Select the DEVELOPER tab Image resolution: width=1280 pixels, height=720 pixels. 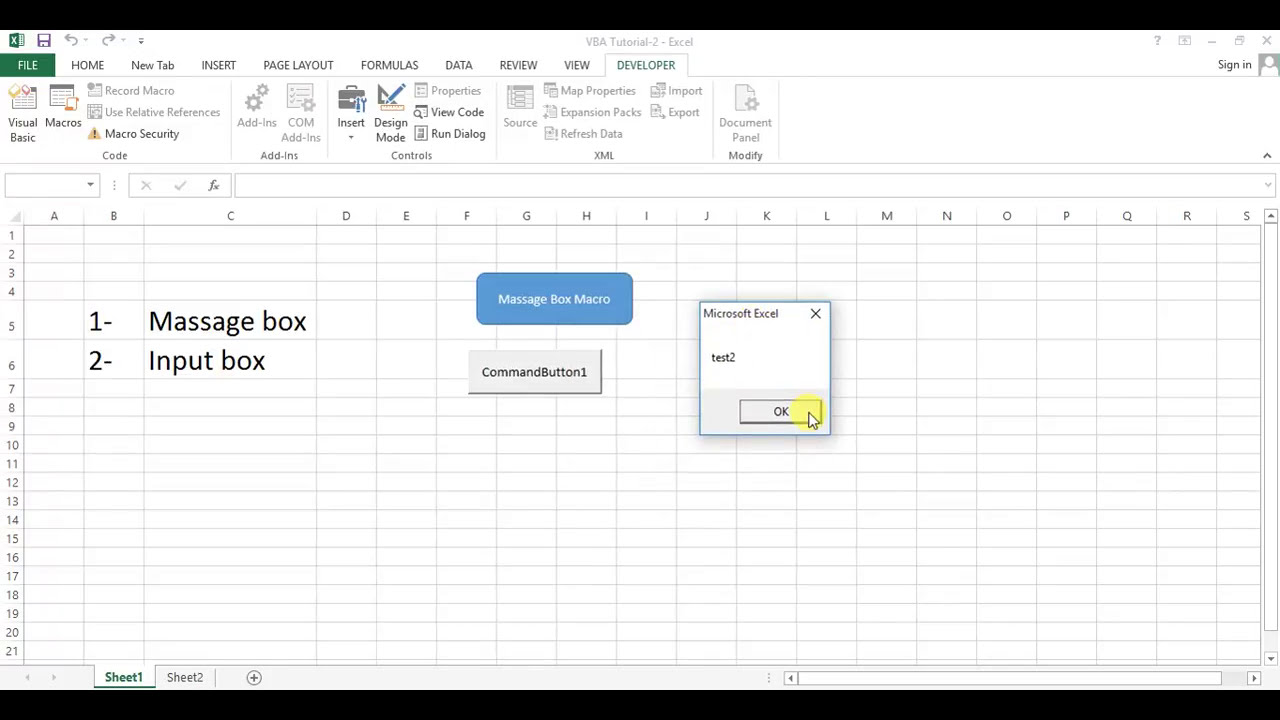(x=645, y=65)
